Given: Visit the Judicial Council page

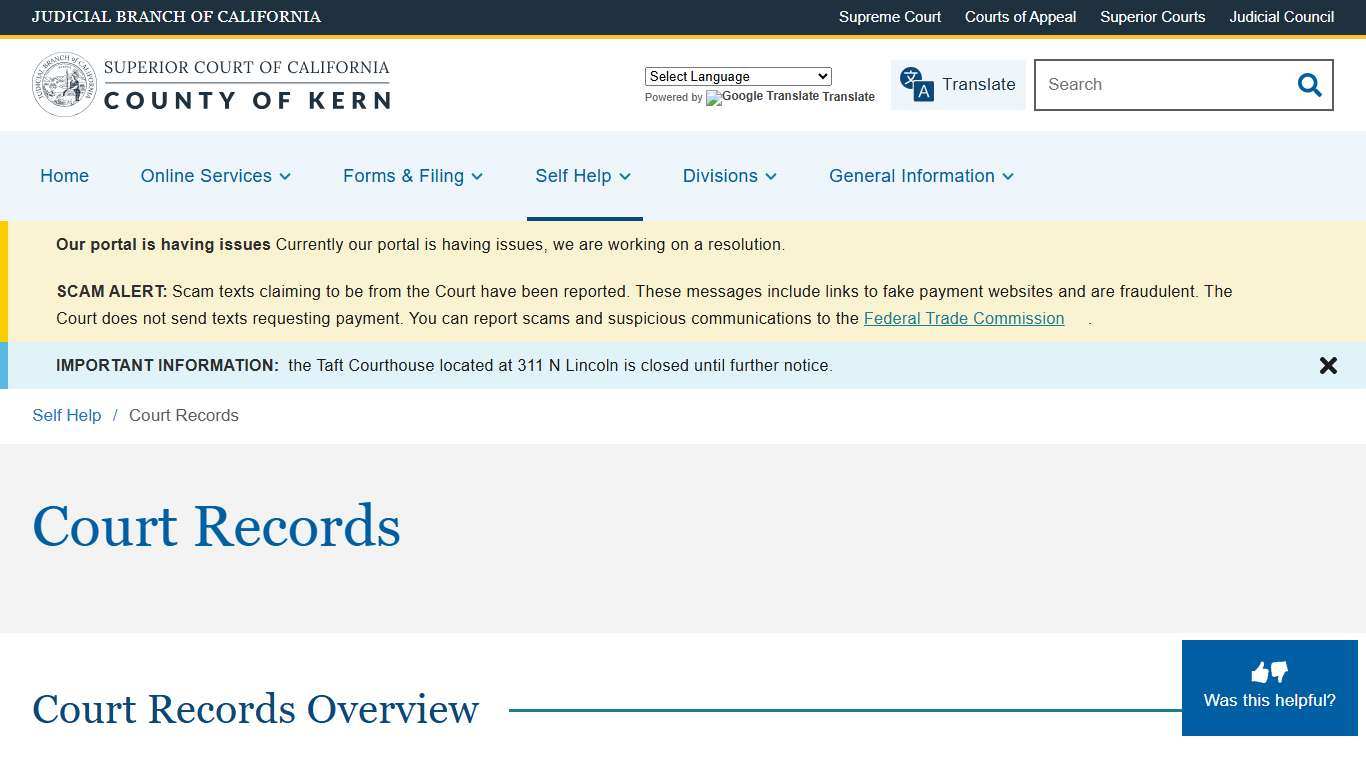Looking at the screenshot, I should coord(1281,17).
